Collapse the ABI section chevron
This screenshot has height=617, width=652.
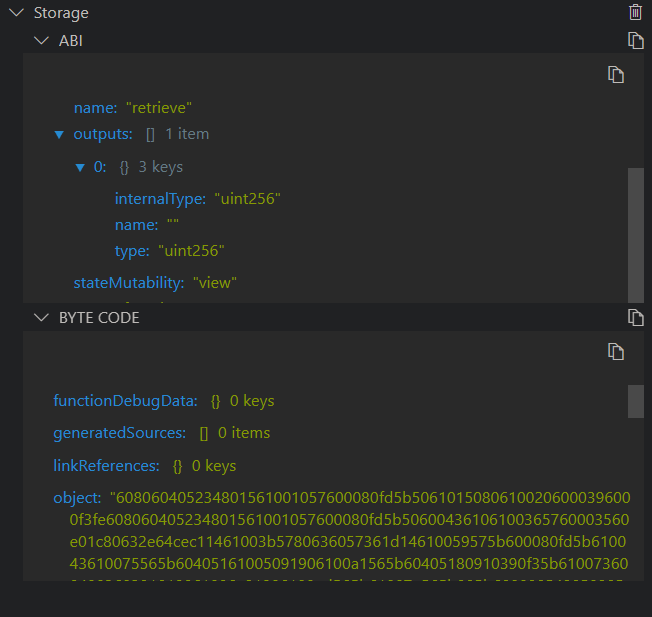[x=41, y=40]
